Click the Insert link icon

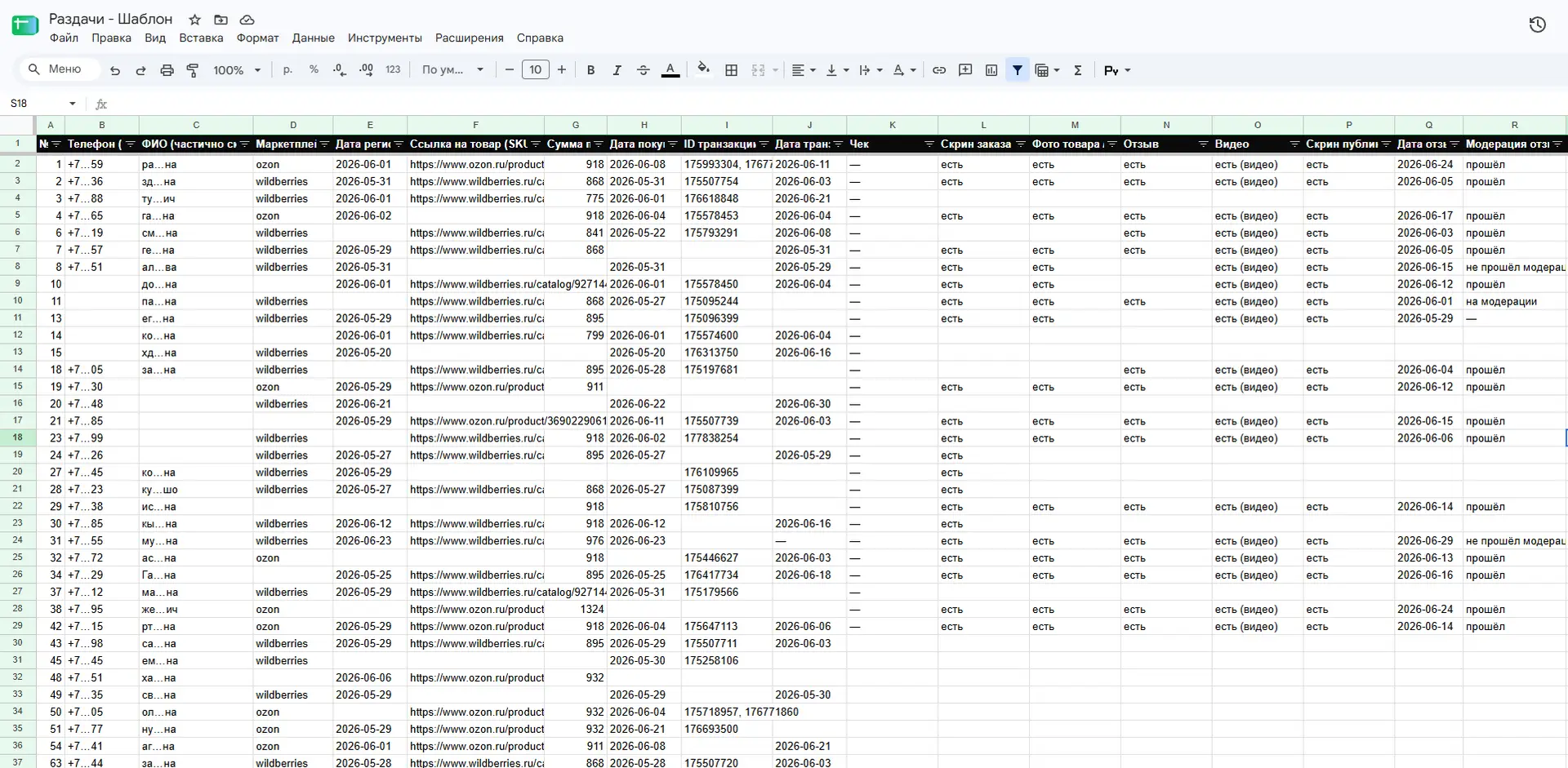939,70
